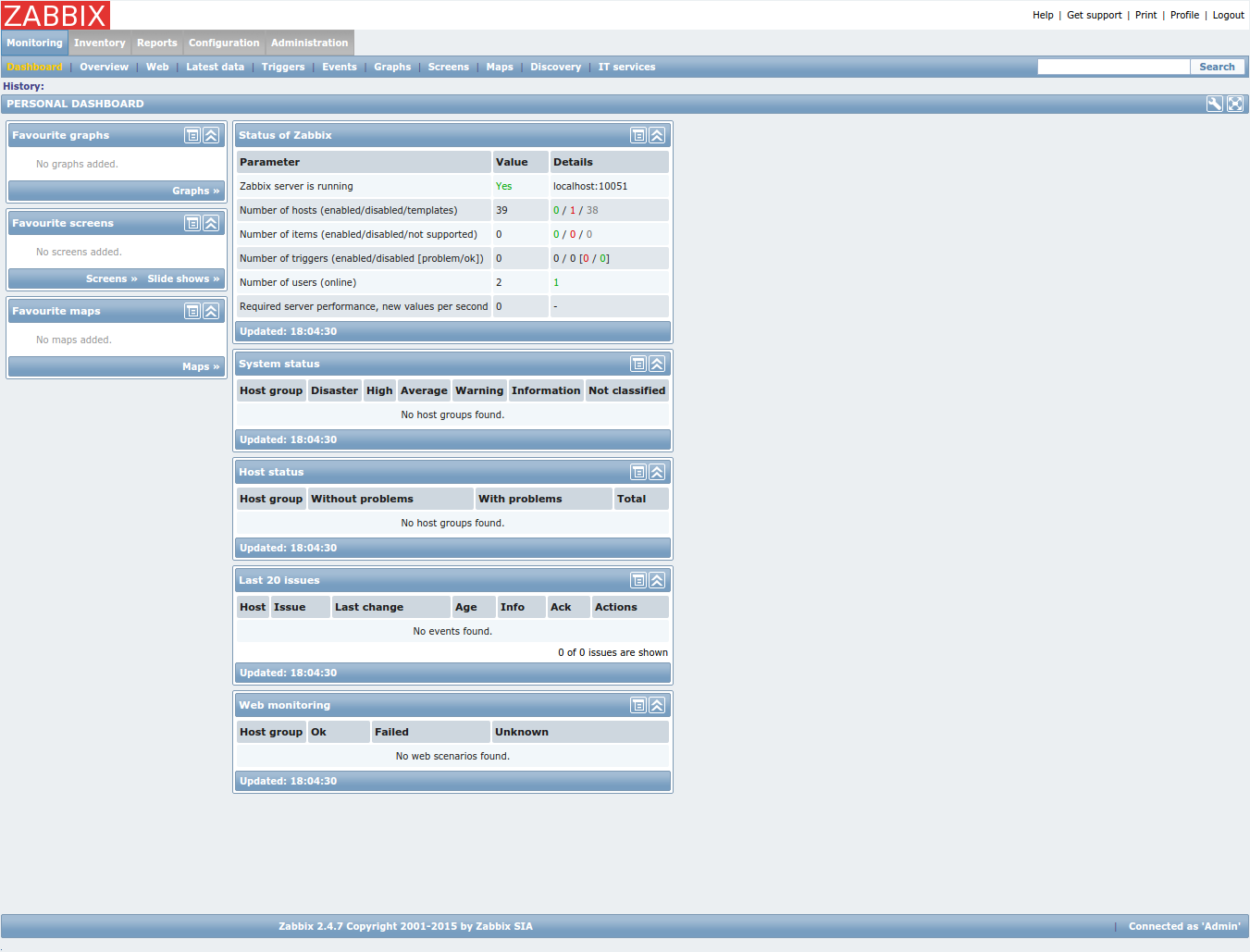Switch to the Configuration tab
Screen dimensions: 1250x952
coord(224,43)
